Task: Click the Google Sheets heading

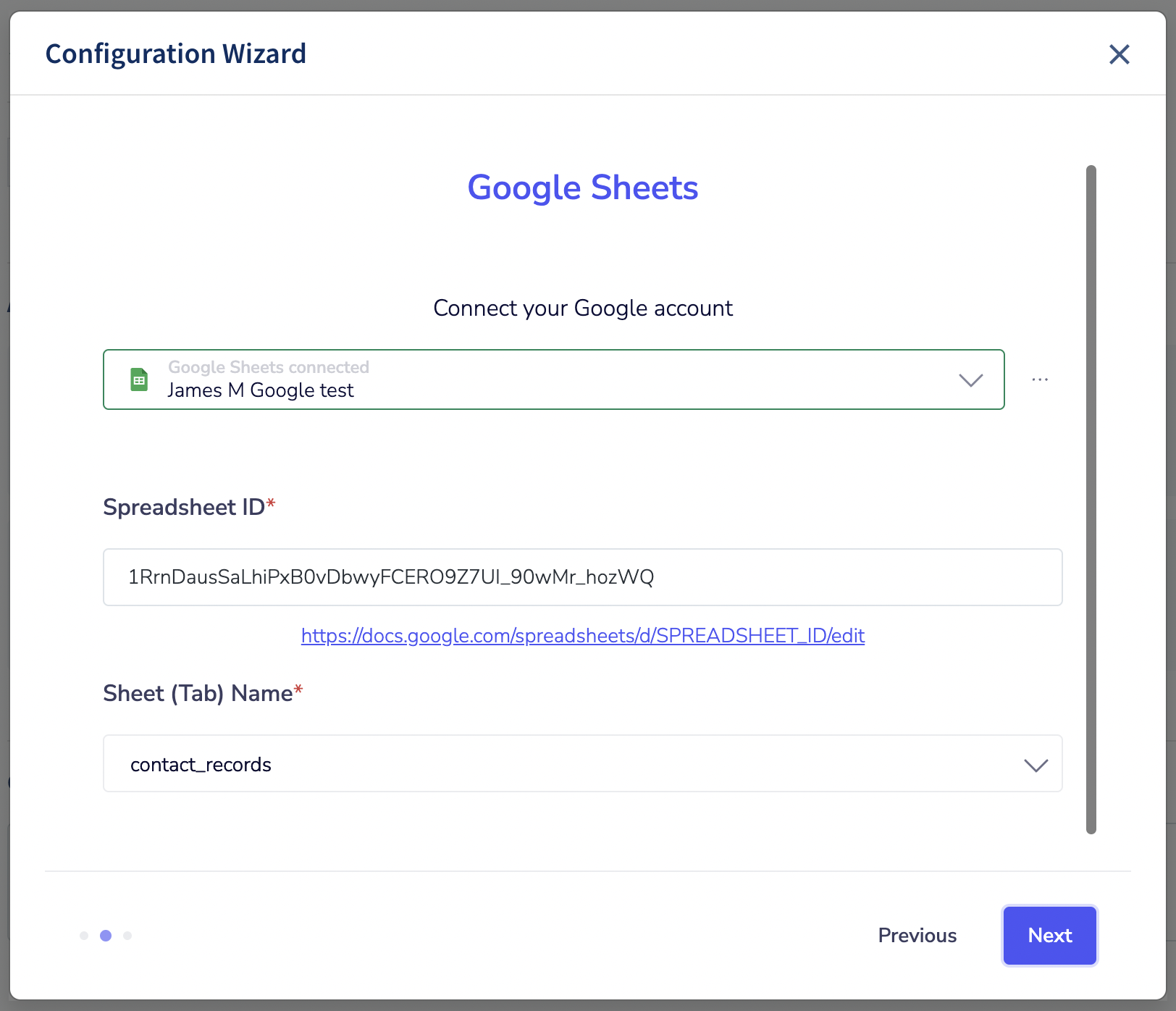Action: pyautogui.click(x=582, y=188)
